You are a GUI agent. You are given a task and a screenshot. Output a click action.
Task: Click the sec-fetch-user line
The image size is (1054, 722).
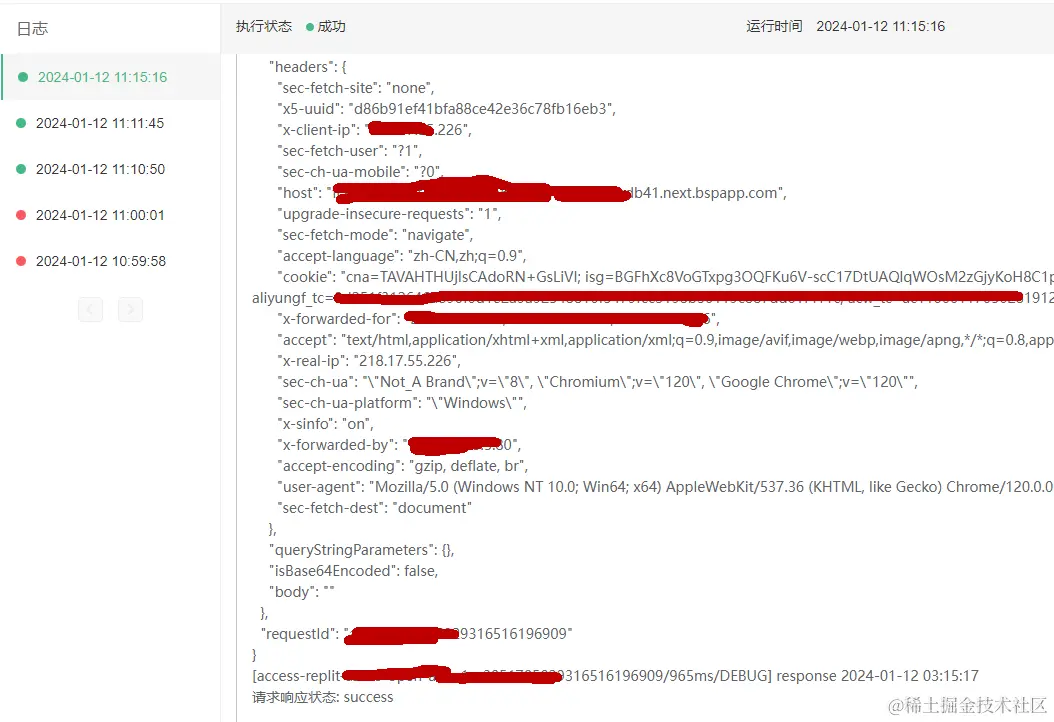tap(350, 151)
